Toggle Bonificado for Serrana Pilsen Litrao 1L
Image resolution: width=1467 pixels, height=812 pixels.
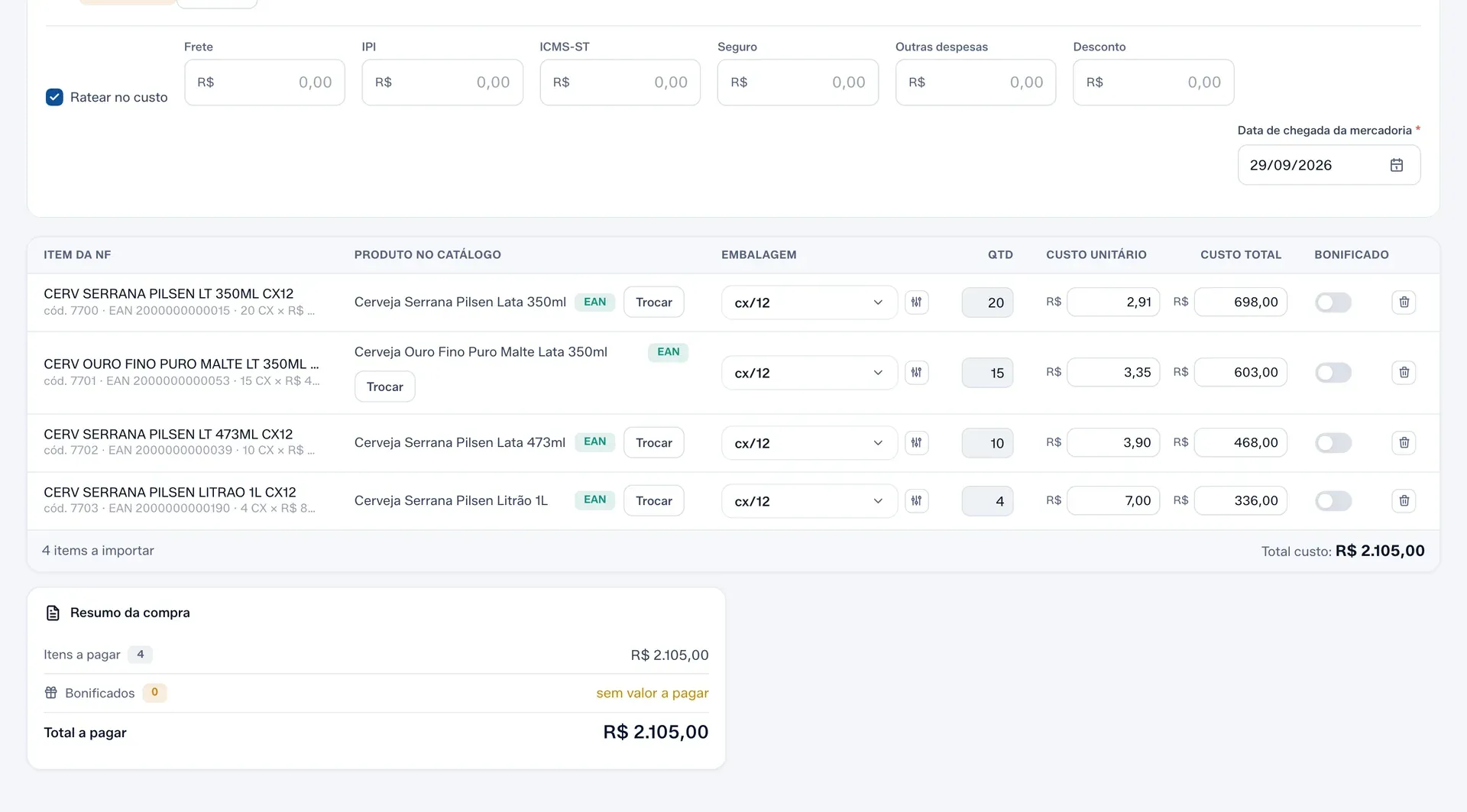tap(1333, 501)
